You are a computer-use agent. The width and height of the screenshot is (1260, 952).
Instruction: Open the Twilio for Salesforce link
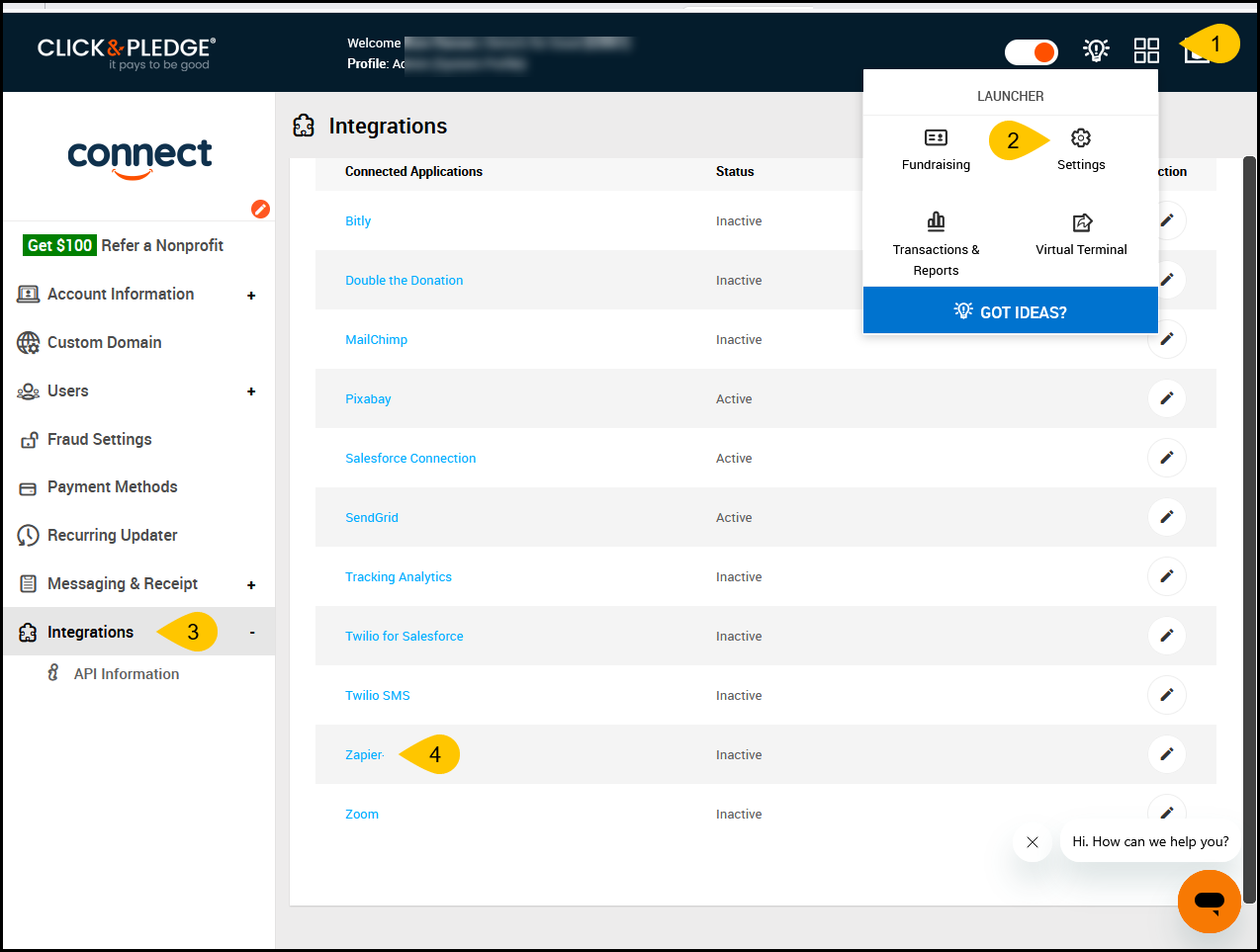pyautogui.click(x=404, y=636)
